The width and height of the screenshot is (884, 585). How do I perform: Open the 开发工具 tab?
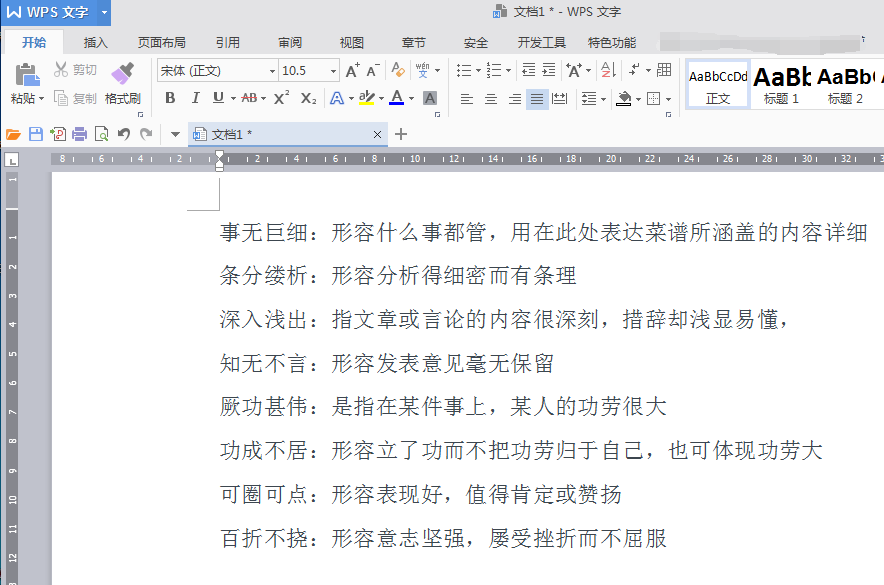541,42
